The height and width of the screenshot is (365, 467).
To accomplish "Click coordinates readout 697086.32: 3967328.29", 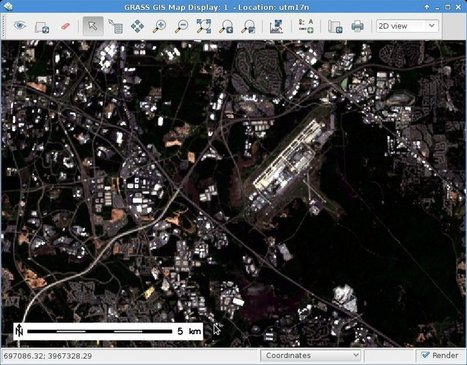I will tap(47, 356).
